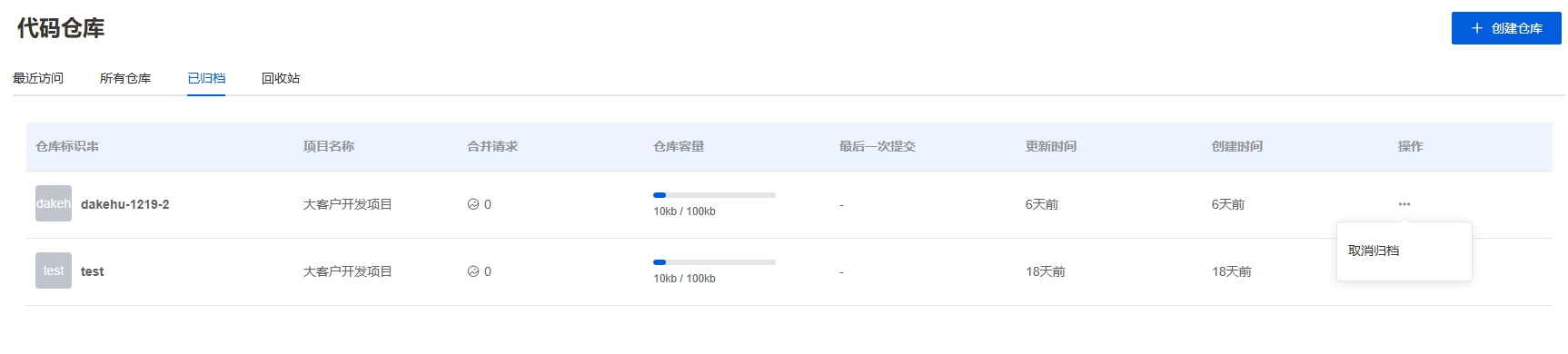The image size is (1568, 354).
Task: Click 大客户开发项目 in dakehu-1219-2 row
Action: [x=348, y=204]
